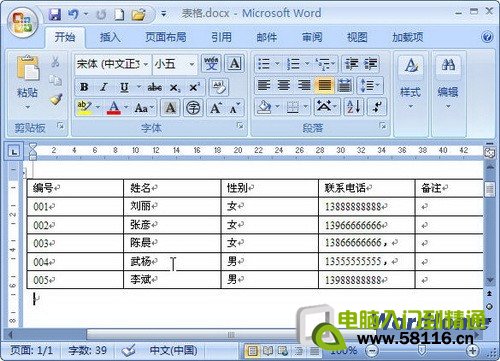Open the 插入 tab

point(110,37)
